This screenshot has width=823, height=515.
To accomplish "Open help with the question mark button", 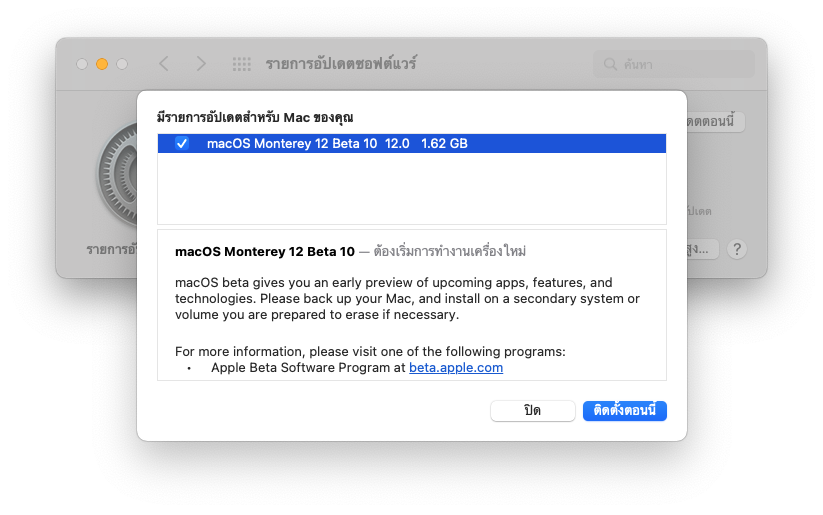I will [x=738, y=249].
